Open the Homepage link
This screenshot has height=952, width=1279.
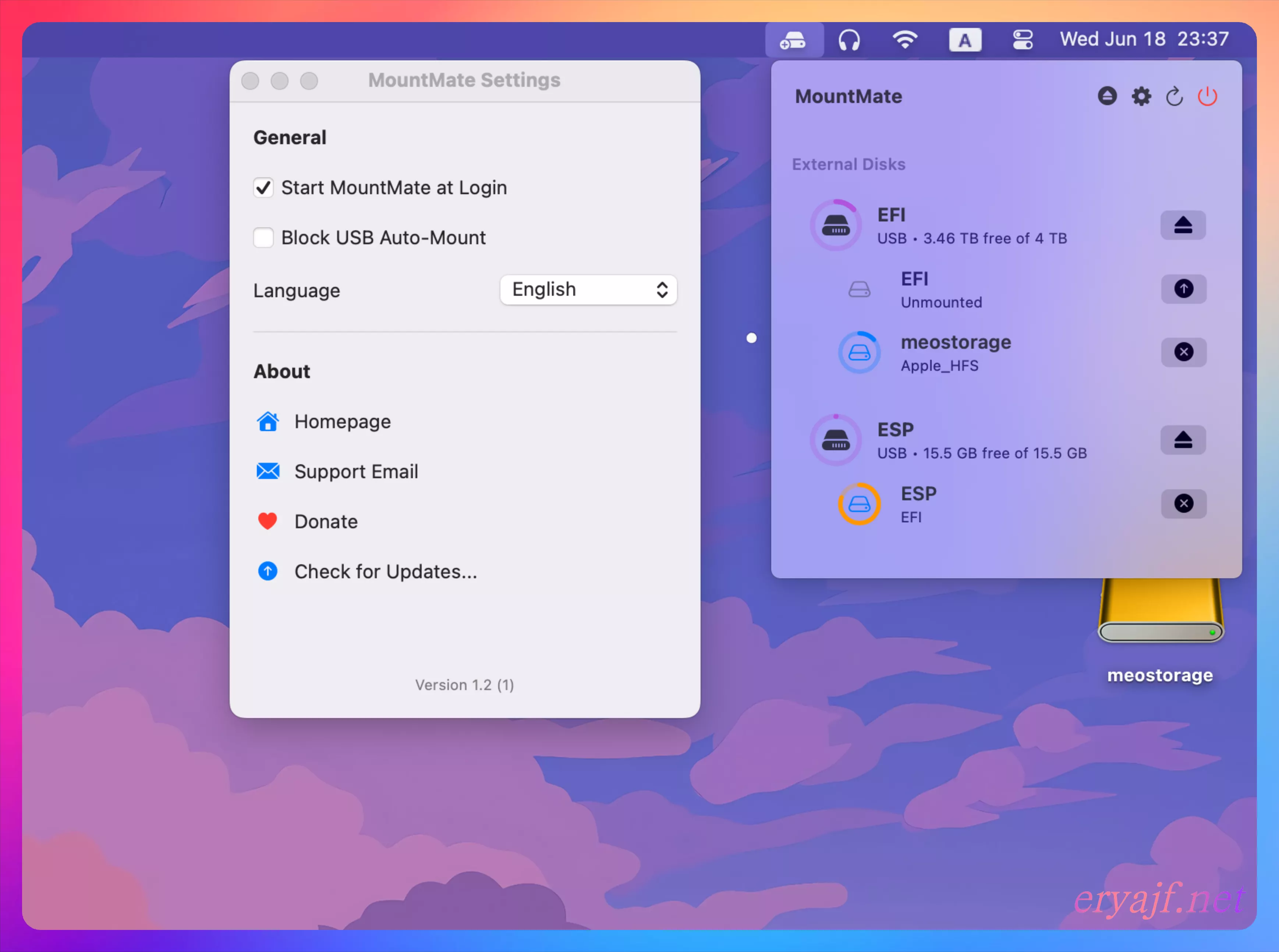point(342,421)
